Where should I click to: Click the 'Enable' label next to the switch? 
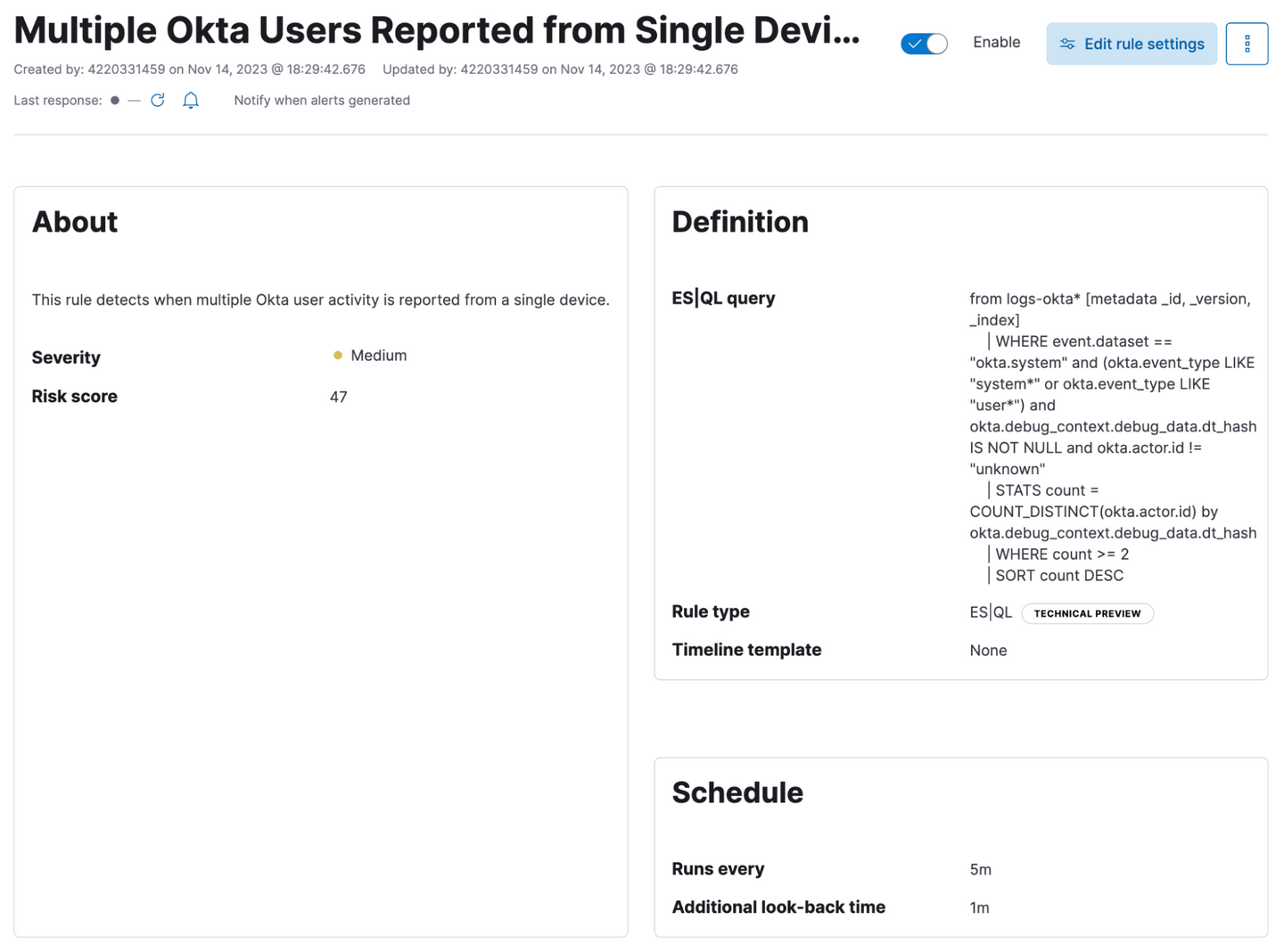pos(996,43)
